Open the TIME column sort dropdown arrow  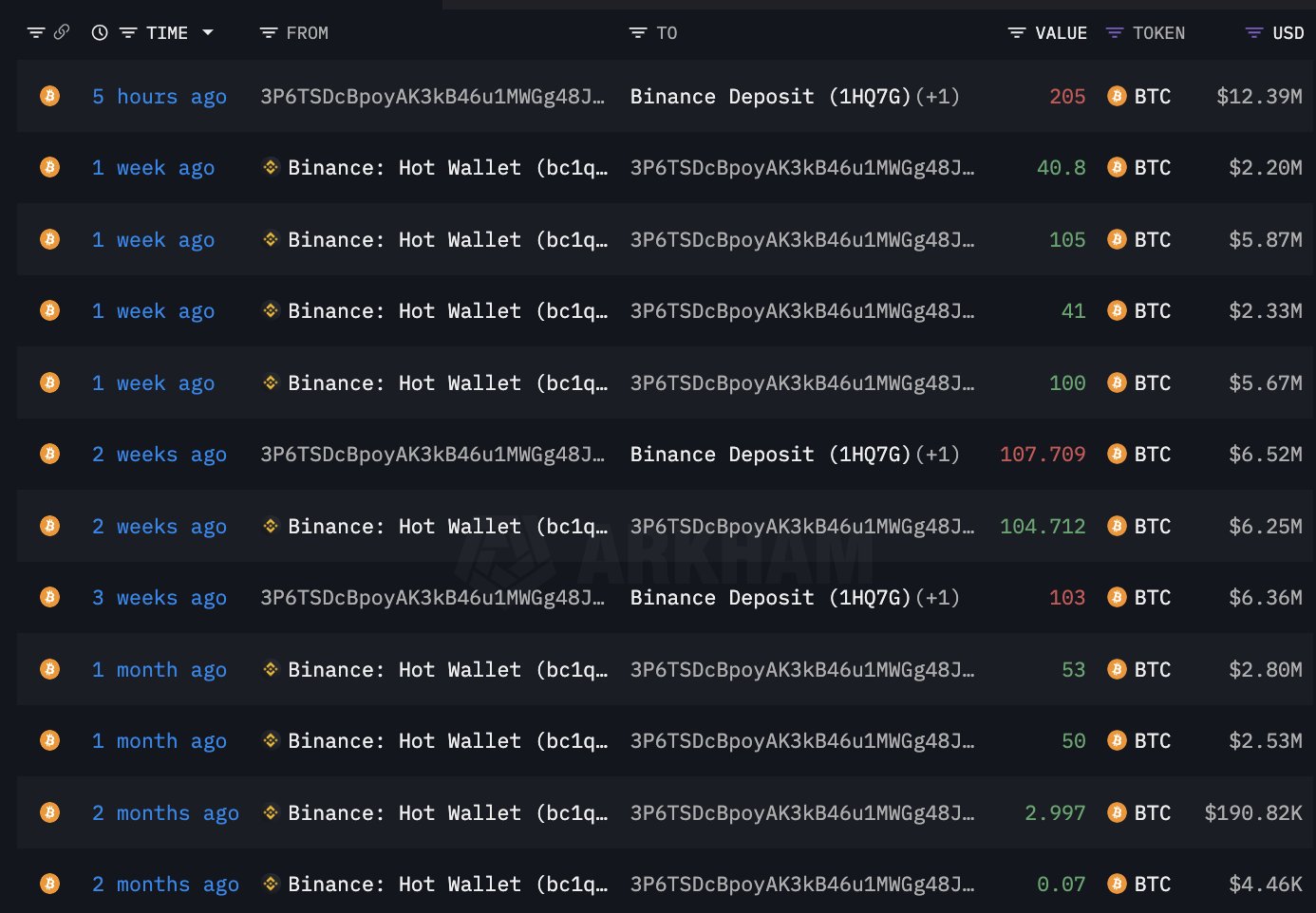(208, 32)
